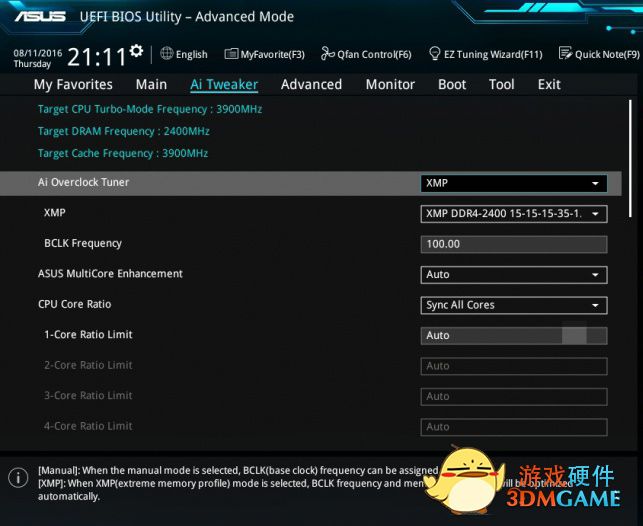Click the globe language icon
The width and height of the screenshot is (643, 526).
click(x=166, y=53)
